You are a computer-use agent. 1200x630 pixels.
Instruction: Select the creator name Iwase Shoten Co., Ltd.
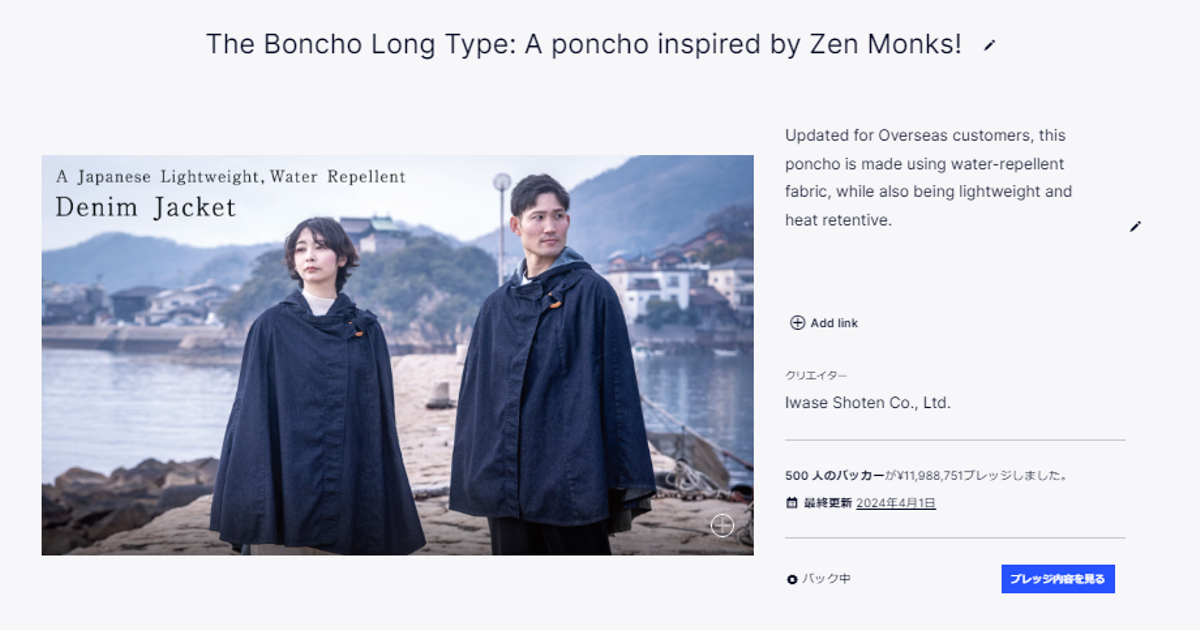click(868, 403)
